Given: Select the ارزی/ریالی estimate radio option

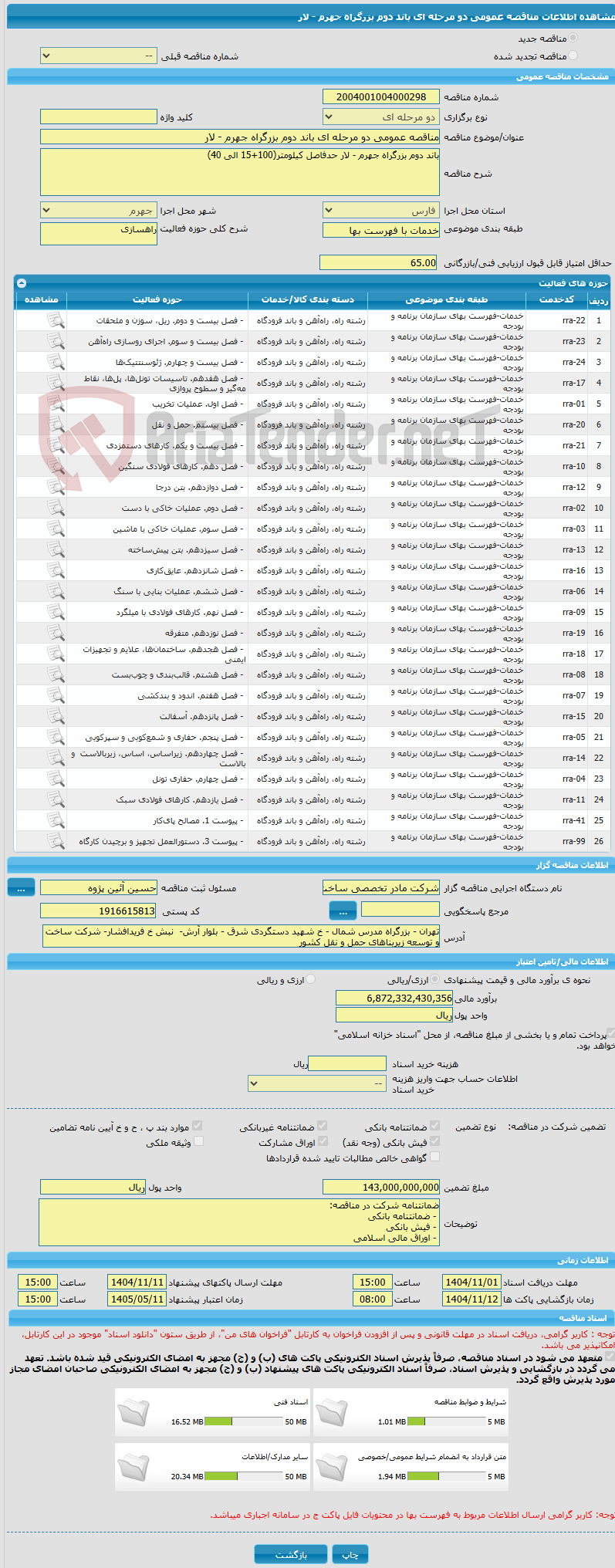Looking at the screenshot, I should tap(435, 979).
